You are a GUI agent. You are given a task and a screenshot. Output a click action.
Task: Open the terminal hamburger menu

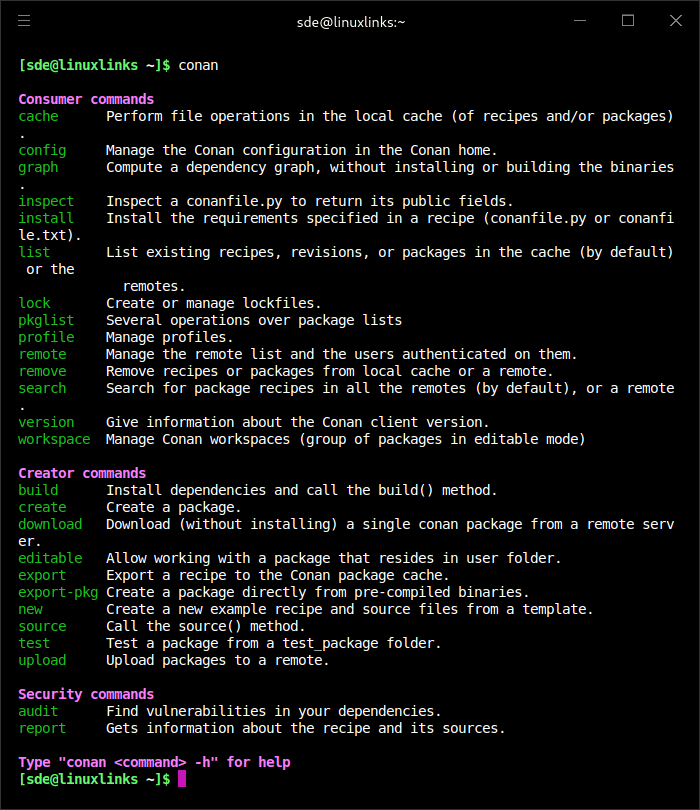(x=24, y=21)
